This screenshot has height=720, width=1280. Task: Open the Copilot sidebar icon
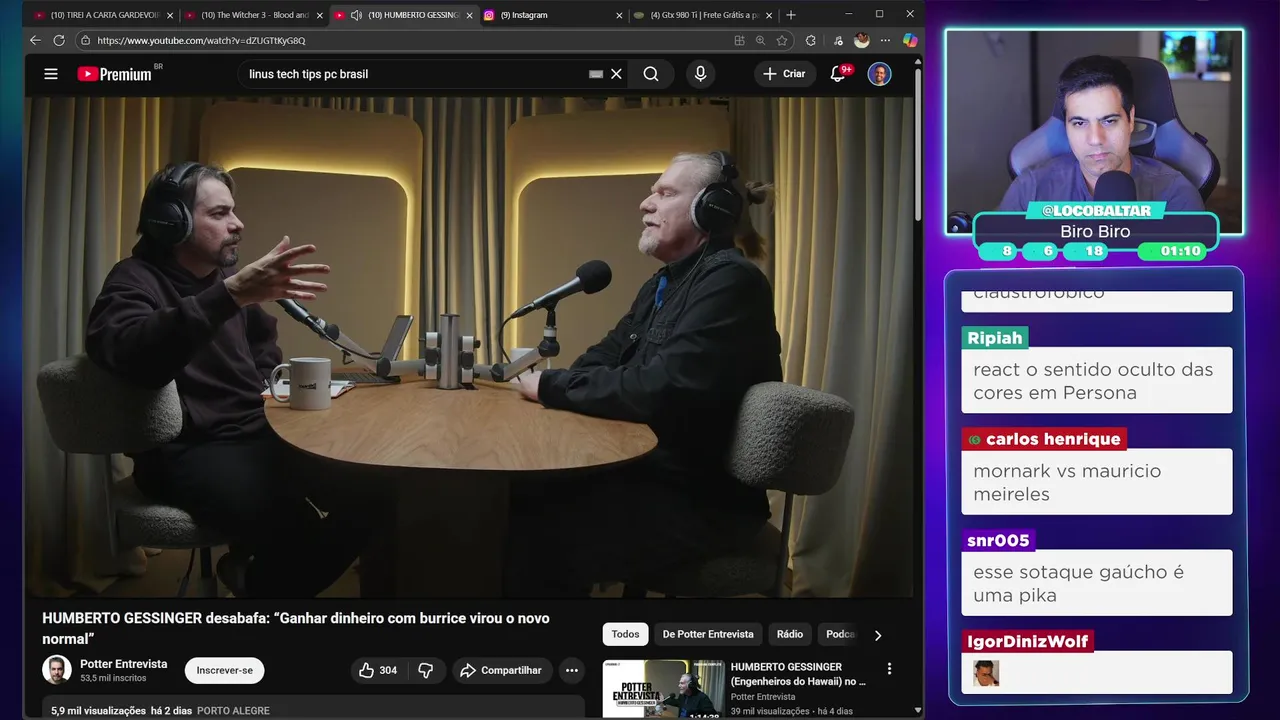(910, 40)
